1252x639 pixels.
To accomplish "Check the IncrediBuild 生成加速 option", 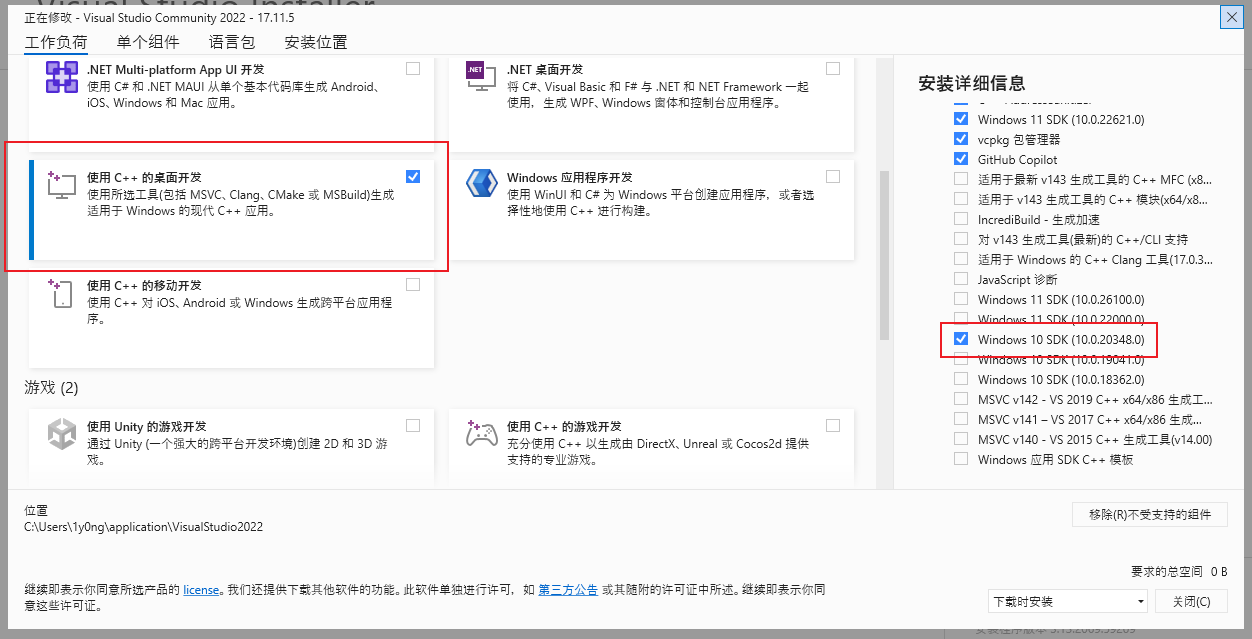I will tap(961, 219).
